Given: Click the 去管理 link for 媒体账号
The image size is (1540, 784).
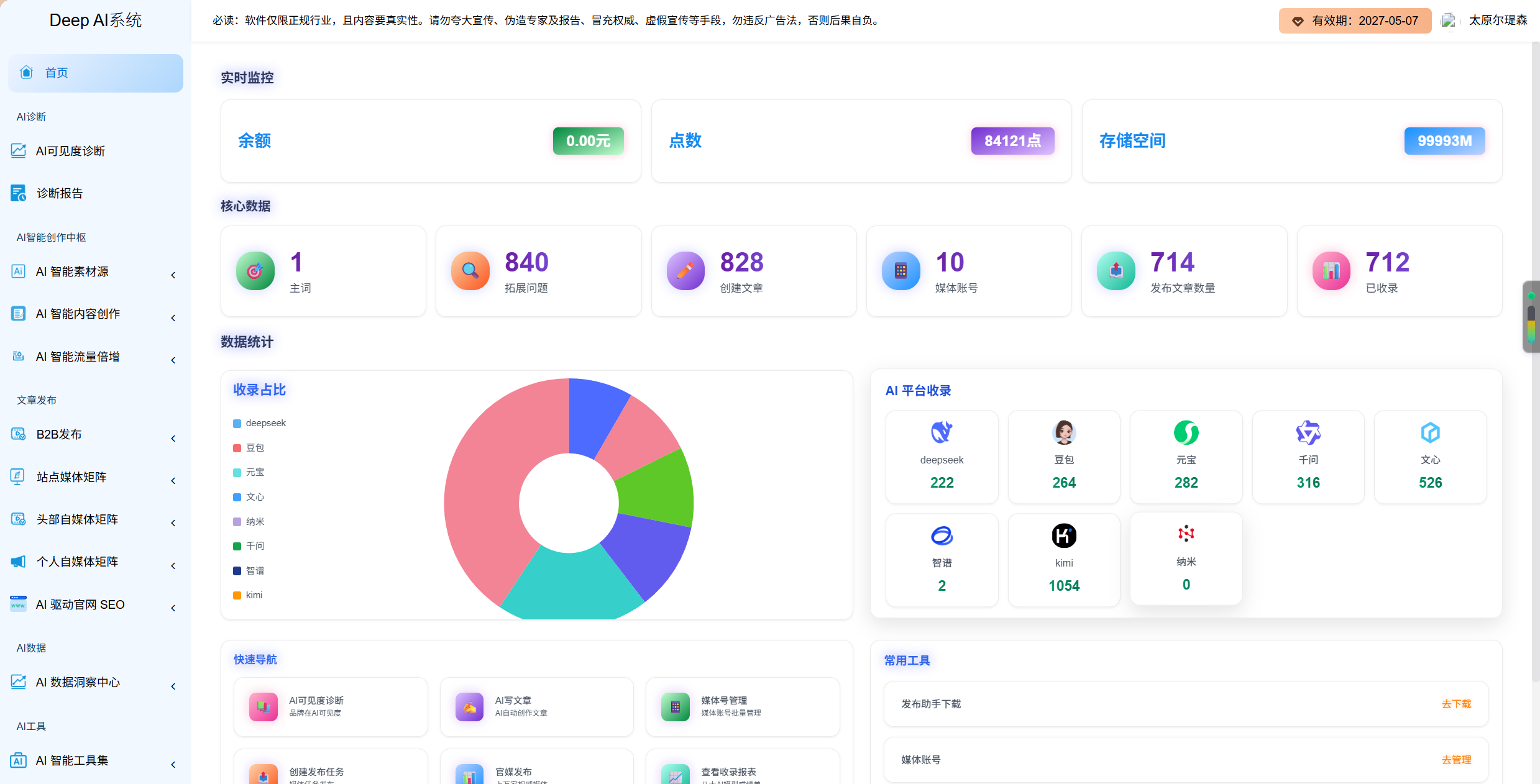Looking at the screenshot, I should (1456, 760).
